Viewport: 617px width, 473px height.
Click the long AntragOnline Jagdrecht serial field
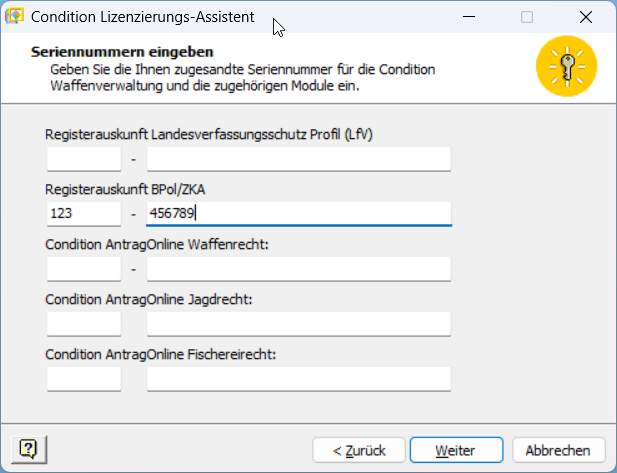click(x=298, y=323)
